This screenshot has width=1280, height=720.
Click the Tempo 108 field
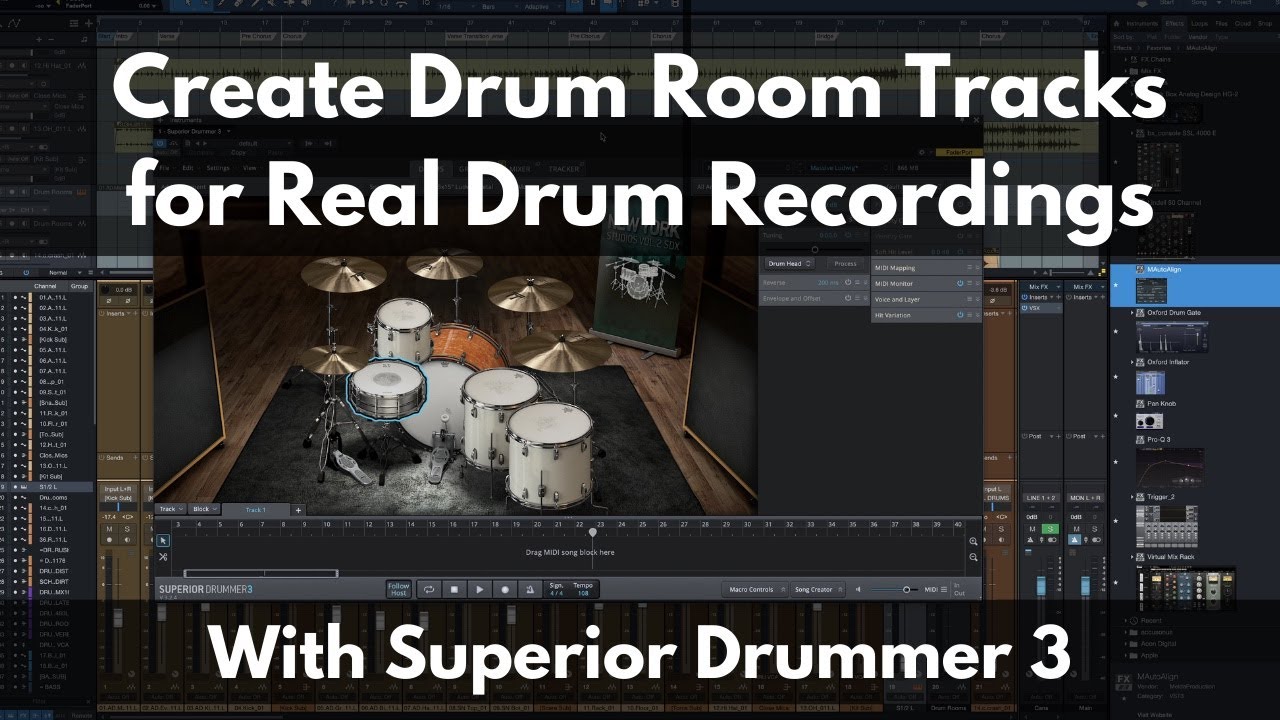click(583, 589)
